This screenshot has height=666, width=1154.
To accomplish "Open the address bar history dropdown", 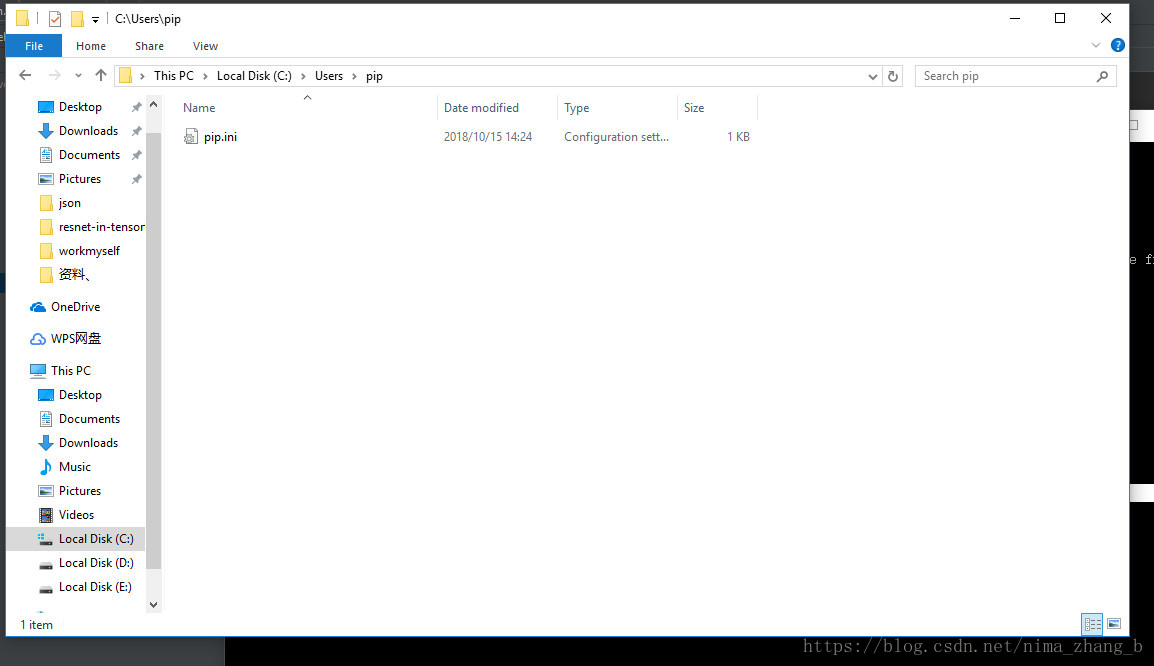I will click(872, 77).
